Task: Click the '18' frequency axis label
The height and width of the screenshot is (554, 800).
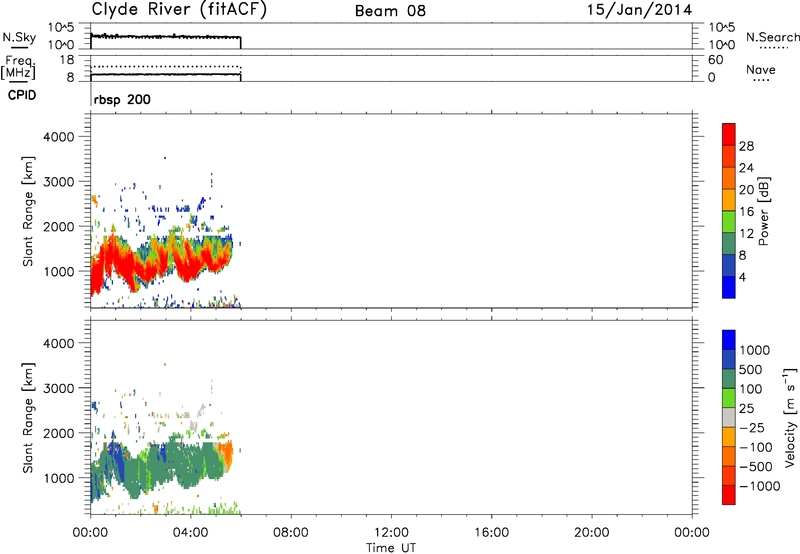Action: click(67, 60)
